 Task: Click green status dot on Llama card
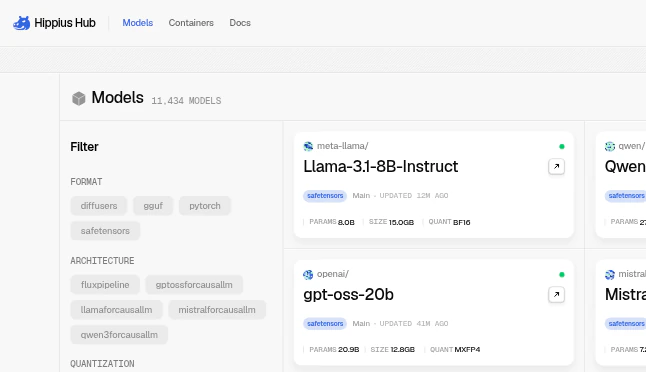[x=562, y=146]
